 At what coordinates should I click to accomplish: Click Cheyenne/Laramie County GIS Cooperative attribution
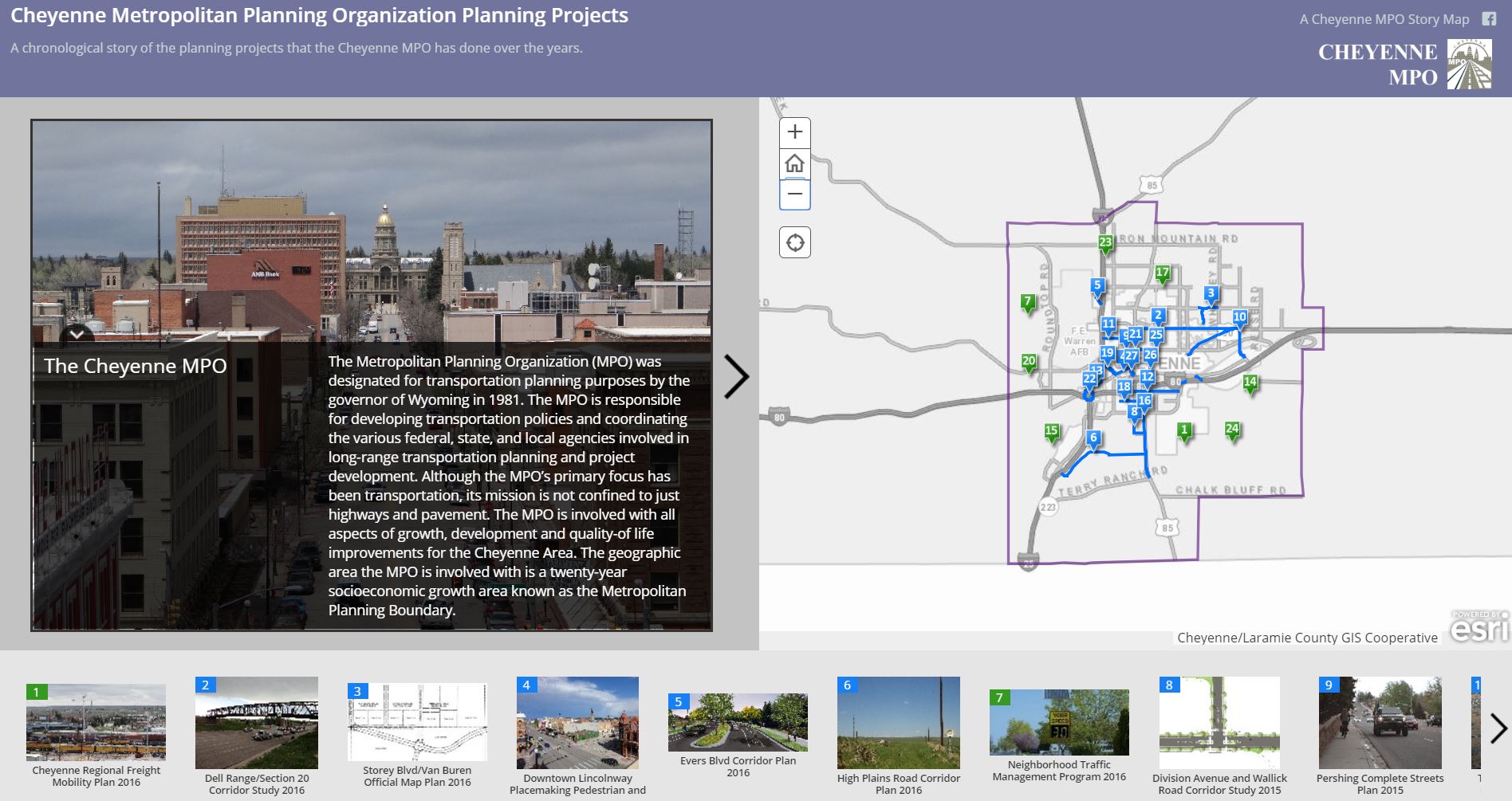[x=1307, y=638]
